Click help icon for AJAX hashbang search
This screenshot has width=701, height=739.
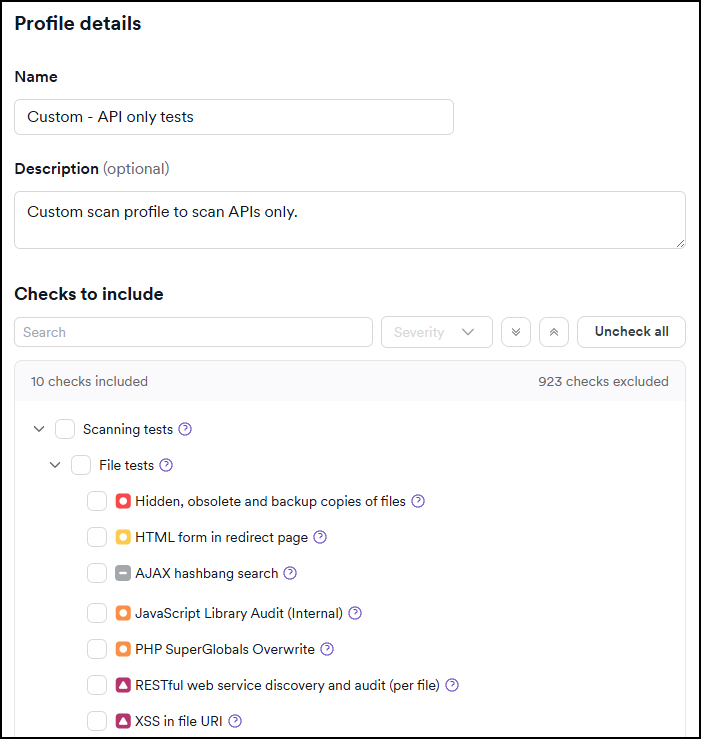tap(290, 573)
